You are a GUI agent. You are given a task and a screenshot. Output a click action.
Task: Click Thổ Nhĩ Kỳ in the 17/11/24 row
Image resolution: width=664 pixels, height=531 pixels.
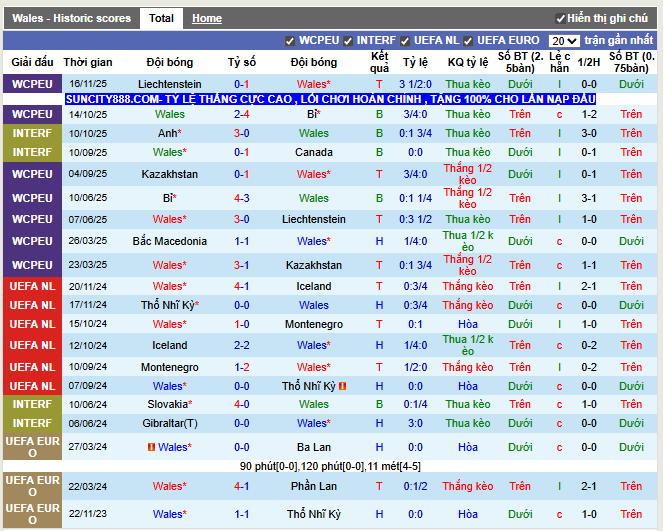[x=170, y=305]
